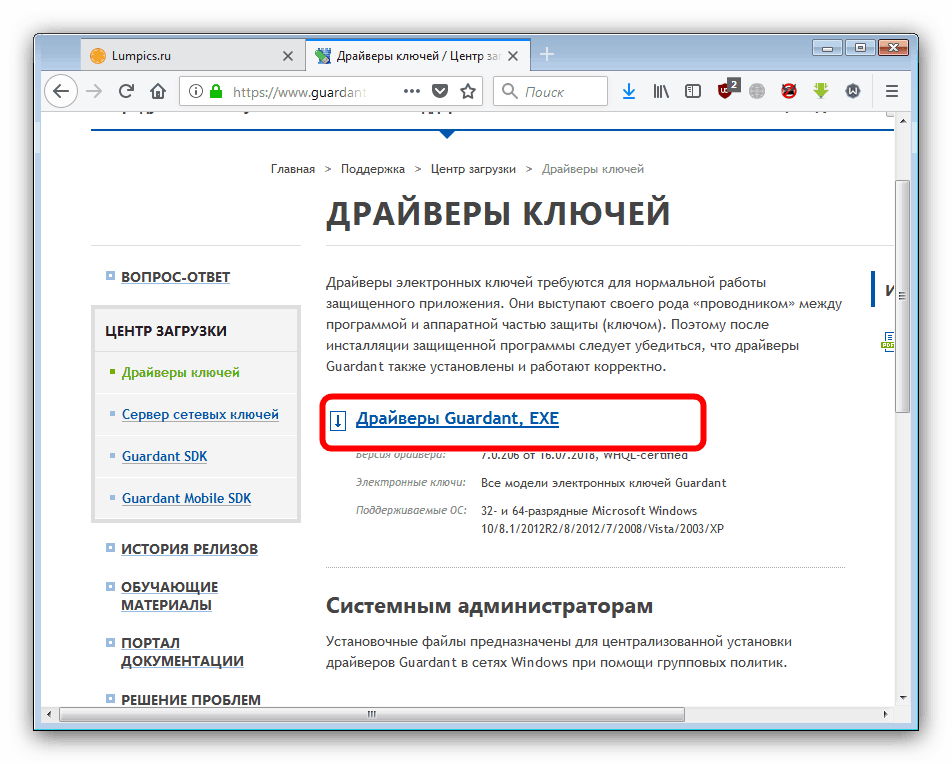
Task: Reload the current page
Action: point(126,92)
